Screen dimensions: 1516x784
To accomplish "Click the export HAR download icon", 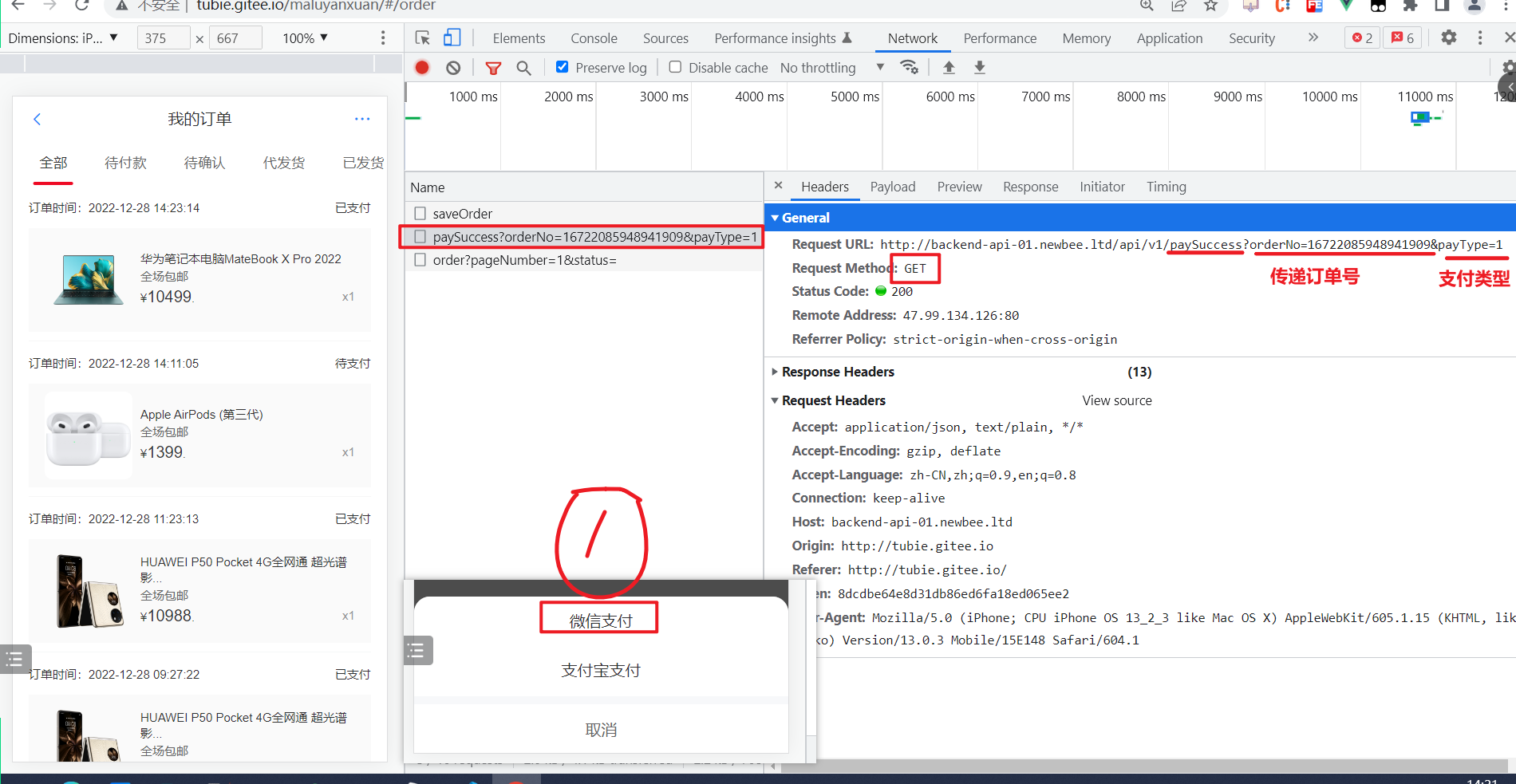I will (x=979, y=68).
